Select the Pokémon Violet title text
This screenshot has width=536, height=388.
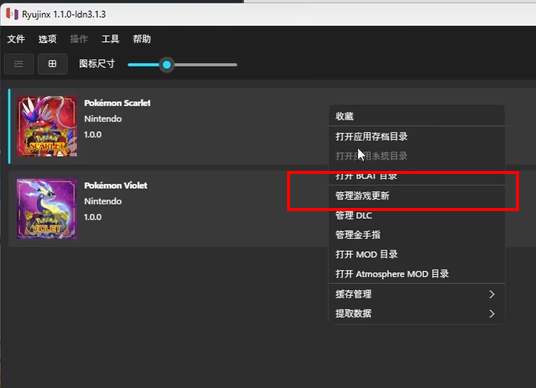(116, 185)
